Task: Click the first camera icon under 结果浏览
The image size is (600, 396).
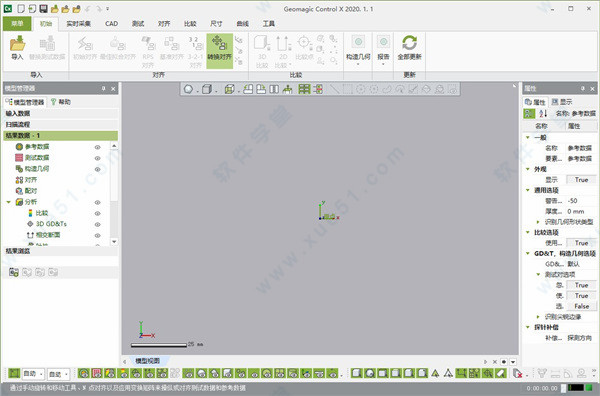Action: pyautogui.click(x=14, y=272)
